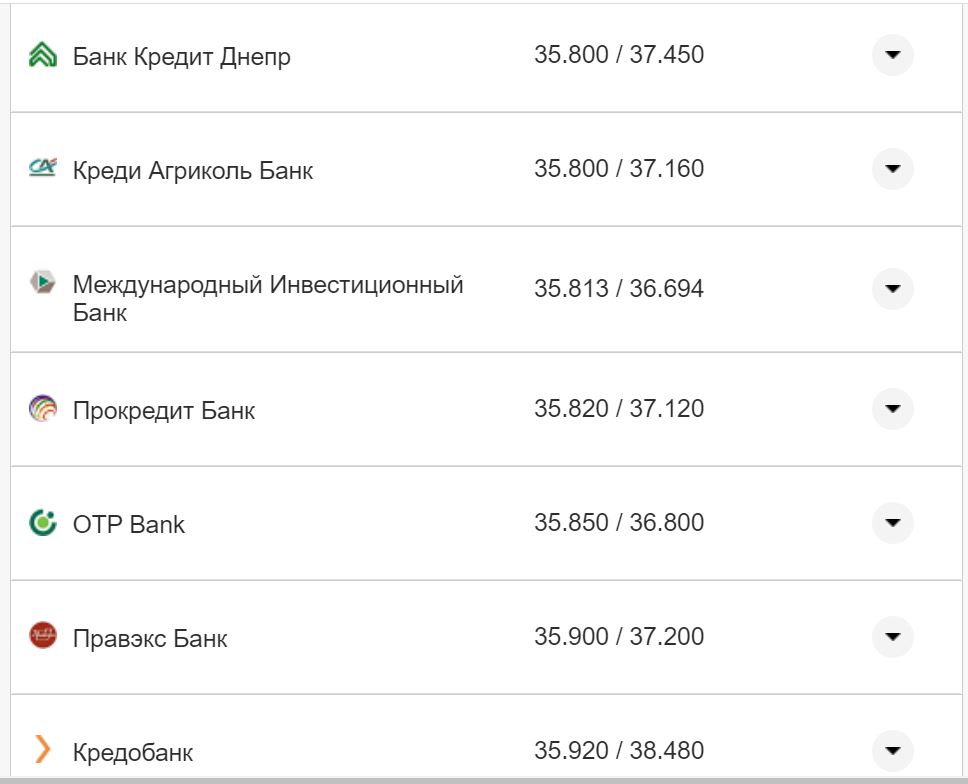The image size is (968, 784).
Task: Expand details for Правэкс Банк
Action: 893,636
